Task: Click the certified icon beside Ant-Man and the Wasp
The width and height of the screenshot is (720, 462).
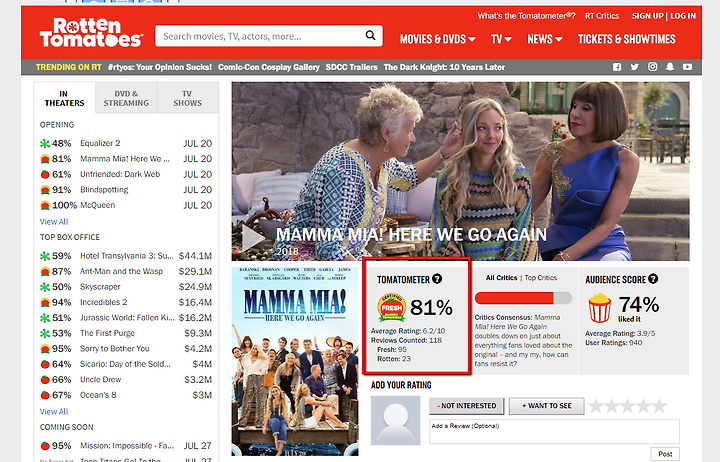Action: (x=45, y=271)
